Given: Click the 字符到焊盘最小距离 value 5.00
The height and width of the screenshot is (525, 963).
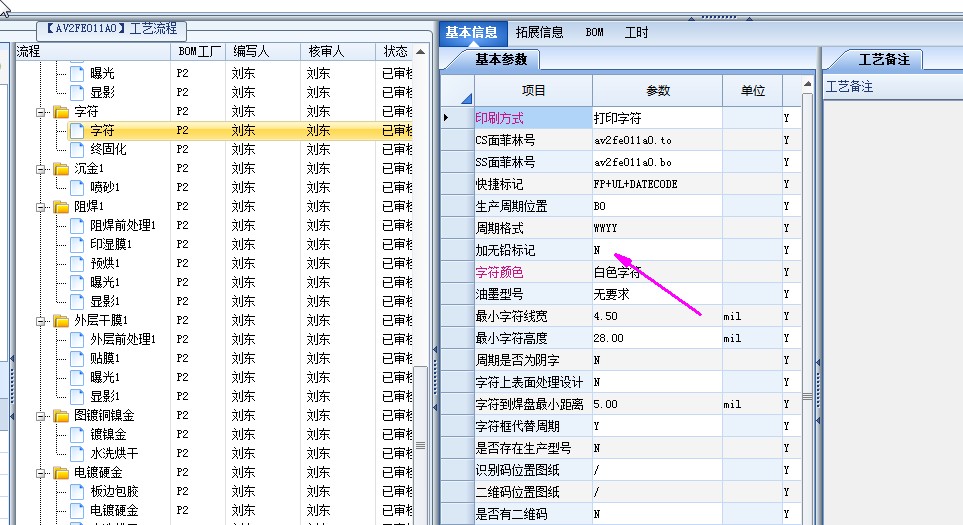Looking at the screenshot, I should [657, 405].
